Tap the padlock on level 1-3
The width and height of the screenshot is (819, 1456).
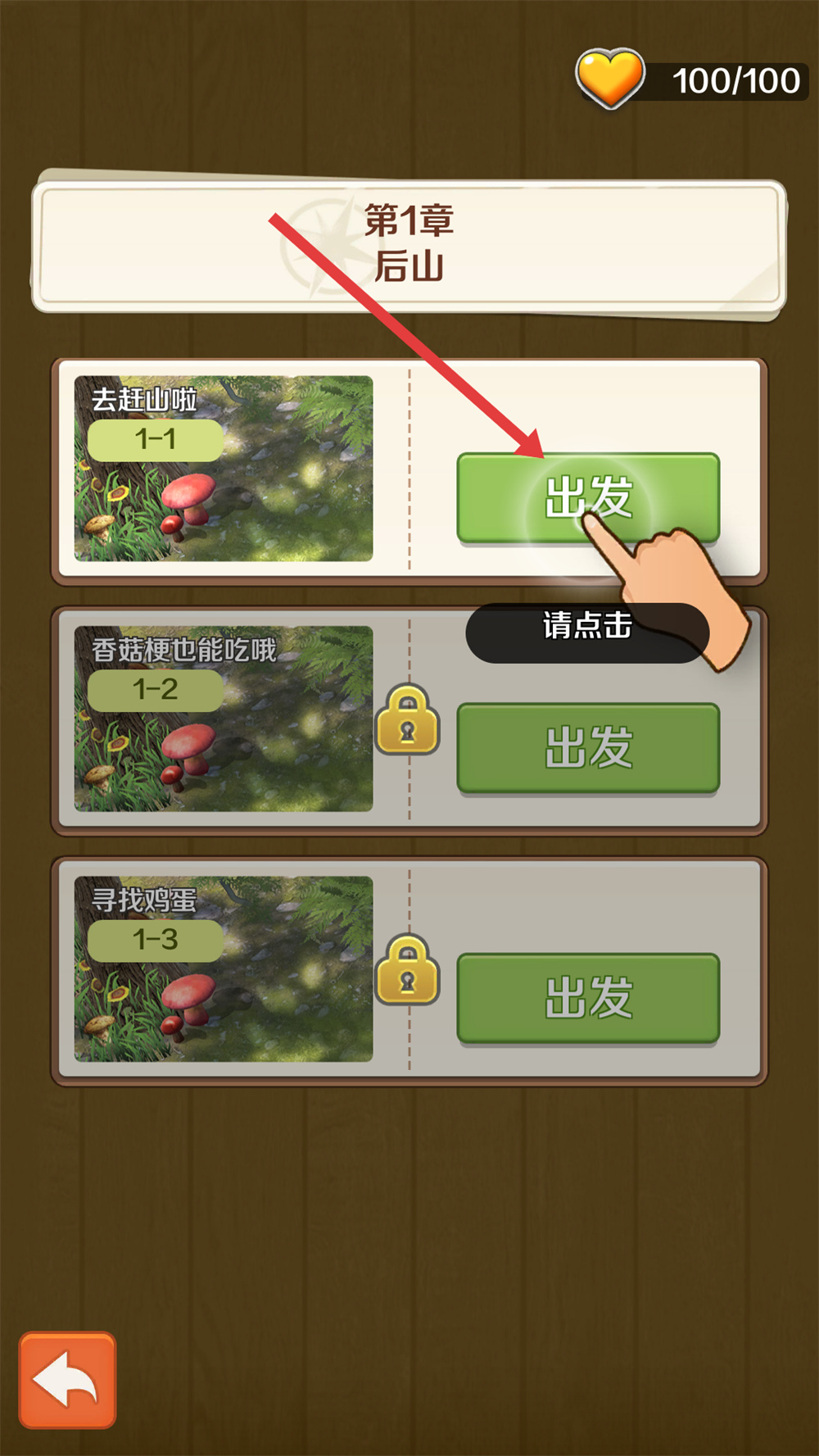pos(408,970)
